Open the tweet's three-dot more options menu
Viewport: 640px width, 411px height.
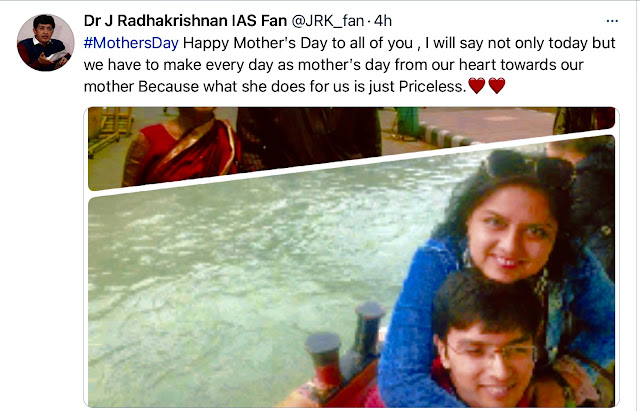point(612,21)
